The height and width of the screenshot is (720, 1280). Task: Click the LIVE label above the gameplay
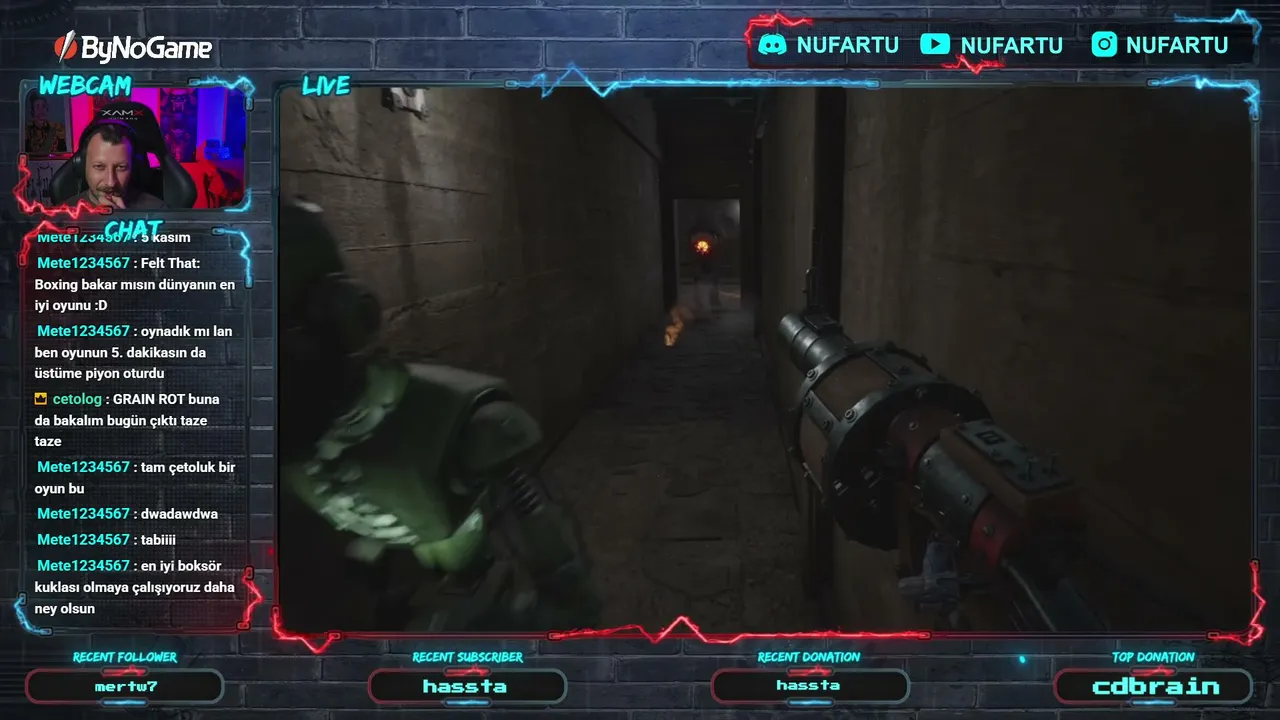point(326,86)
